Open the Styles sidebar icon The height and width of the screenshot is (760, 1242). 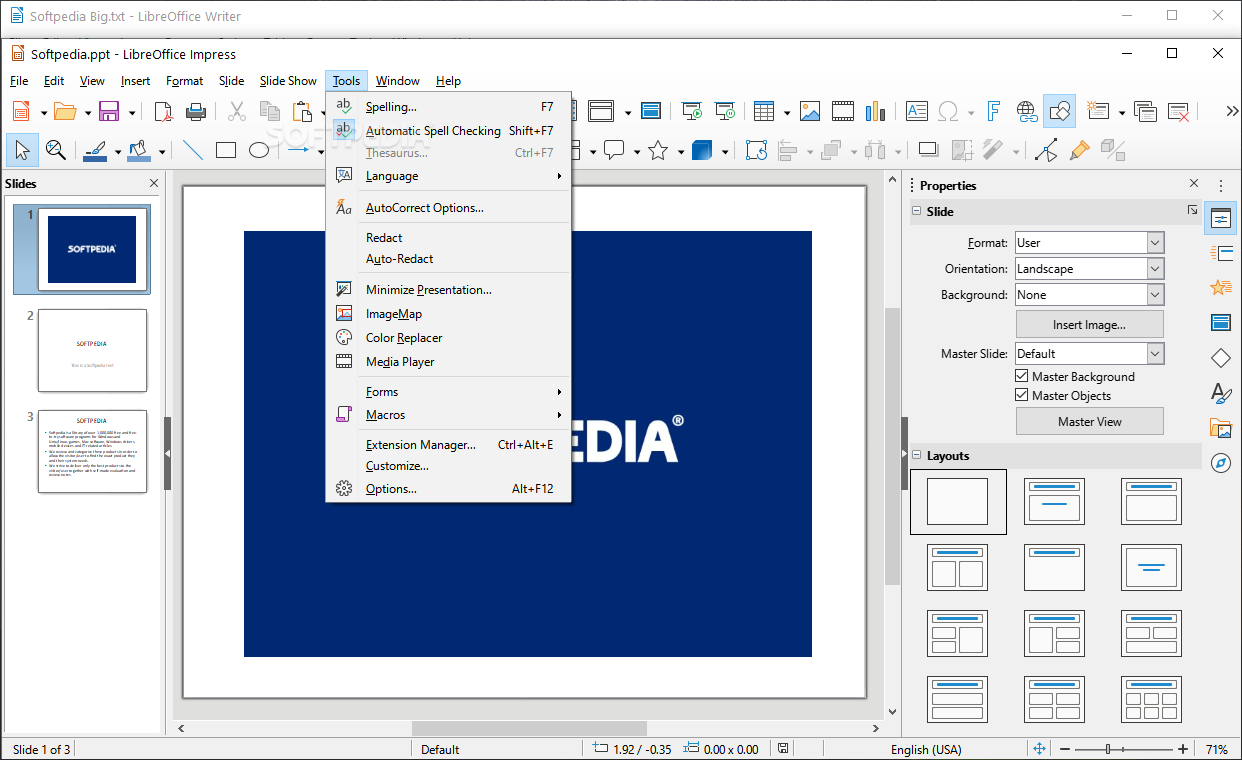pos(1220,393)
